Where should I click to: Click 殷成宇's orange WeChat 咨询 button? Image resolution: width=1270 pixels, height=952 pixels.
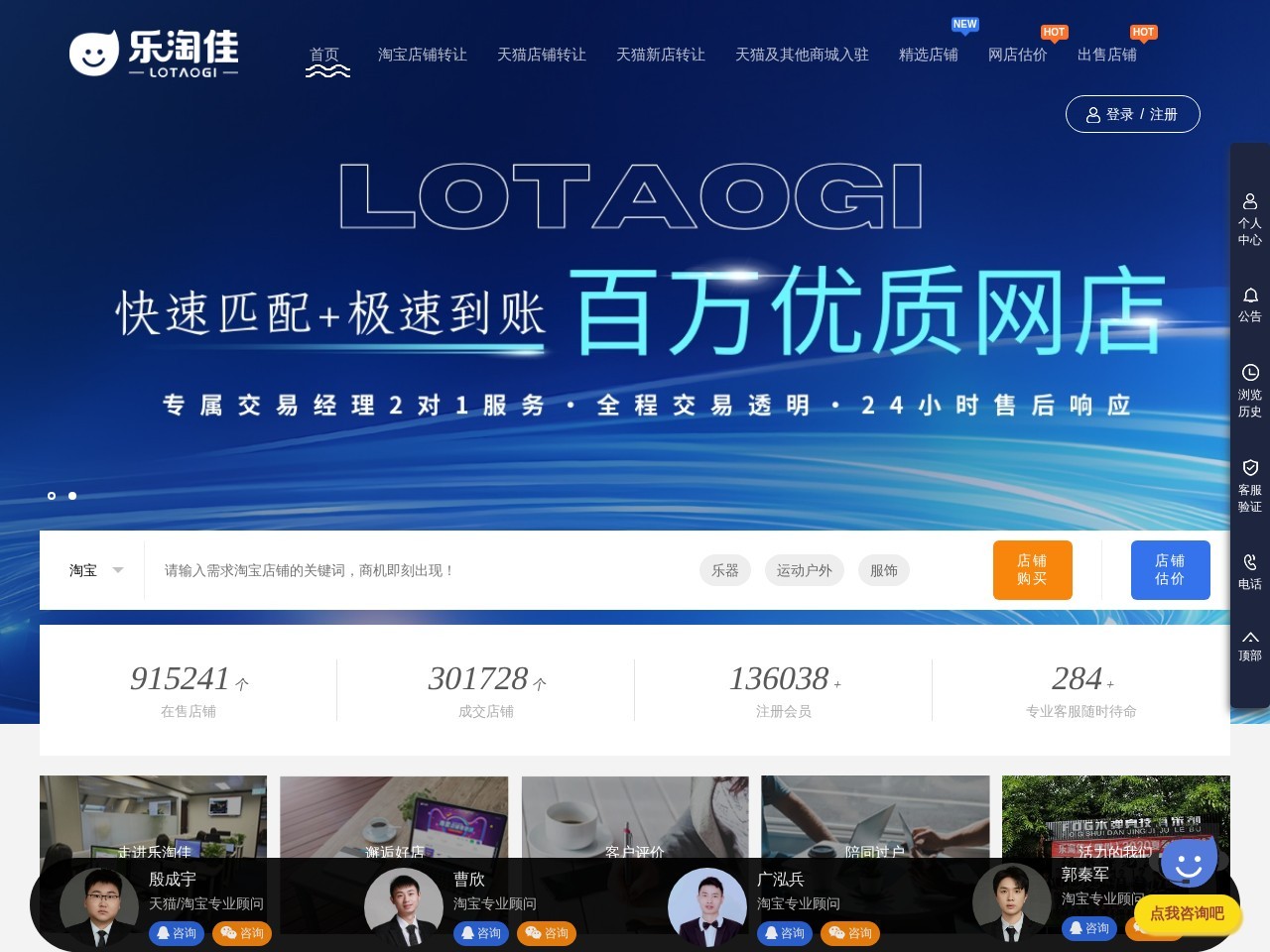tap(242, 933)
